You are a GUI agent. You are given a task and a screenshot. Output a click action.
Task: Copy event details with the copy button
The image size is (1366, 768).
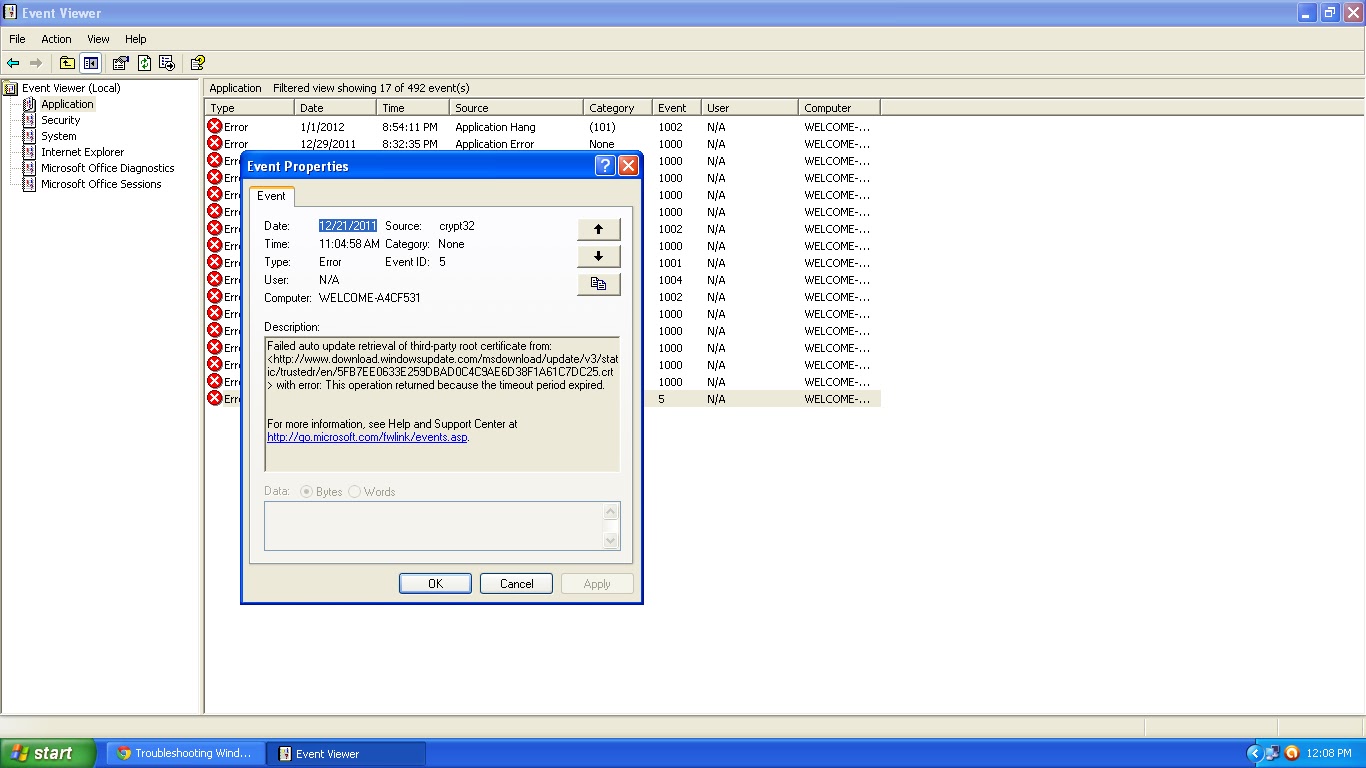pos(599,284)
